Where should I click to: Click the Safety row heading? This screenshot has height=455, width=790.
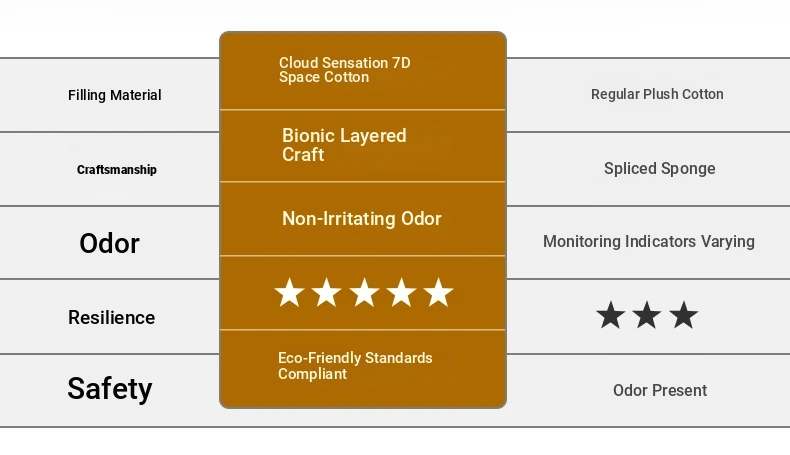point(110,388)
